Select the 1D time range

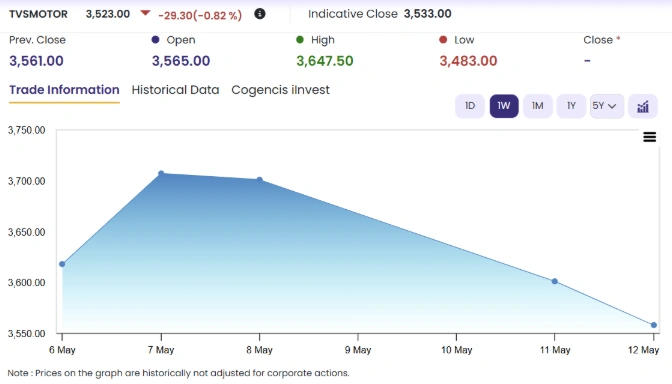click(470, 106)
